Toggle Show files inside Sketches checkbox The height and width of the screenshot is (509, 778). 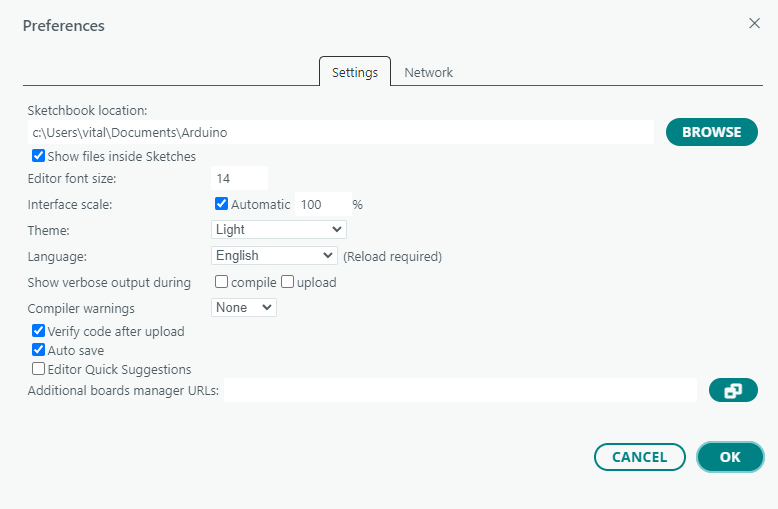(38, 156)
